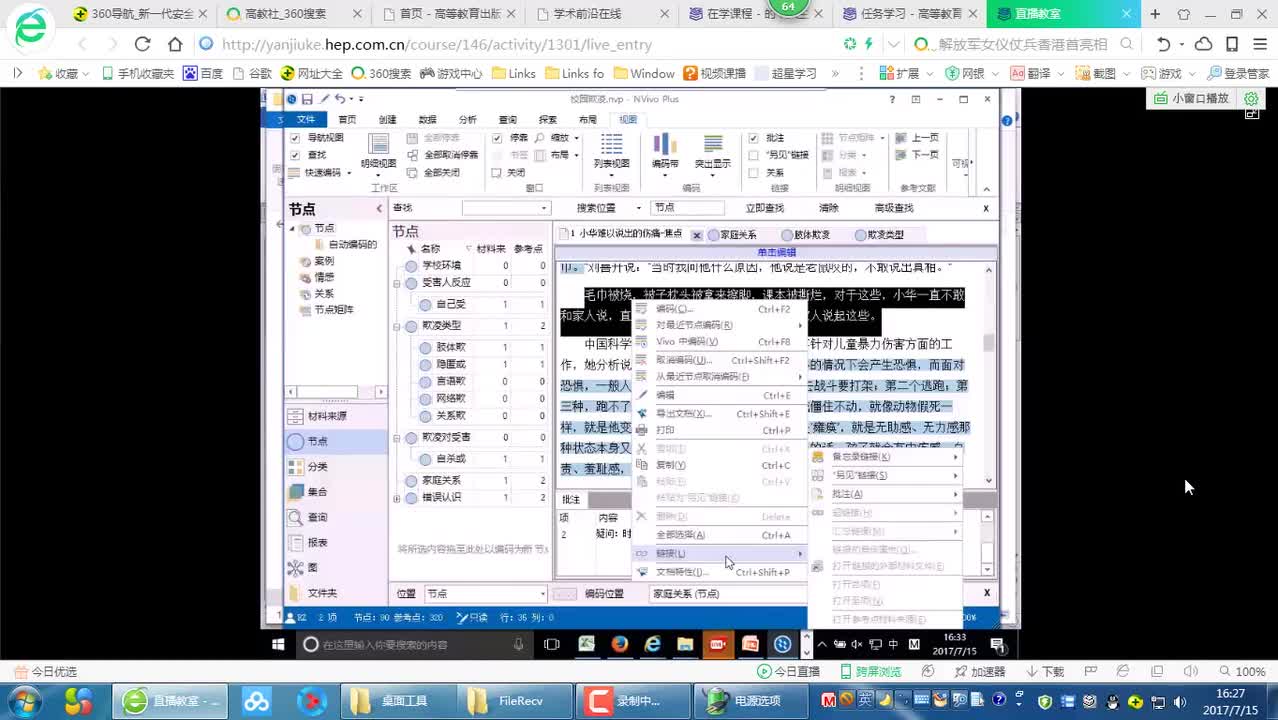Open the 查找 combo box dropdown arrow

coord(544,208)
